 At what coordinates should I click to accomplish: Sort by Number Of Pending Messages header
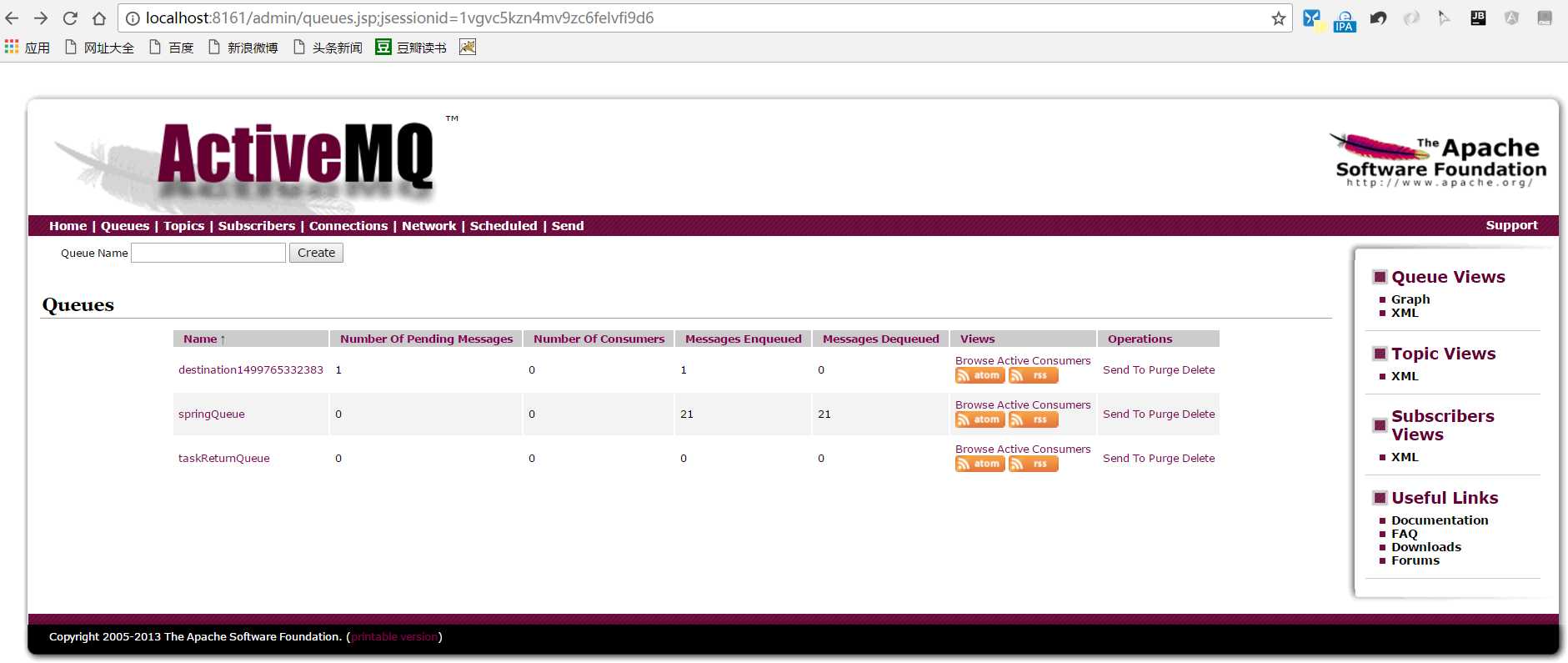point(427,339)
